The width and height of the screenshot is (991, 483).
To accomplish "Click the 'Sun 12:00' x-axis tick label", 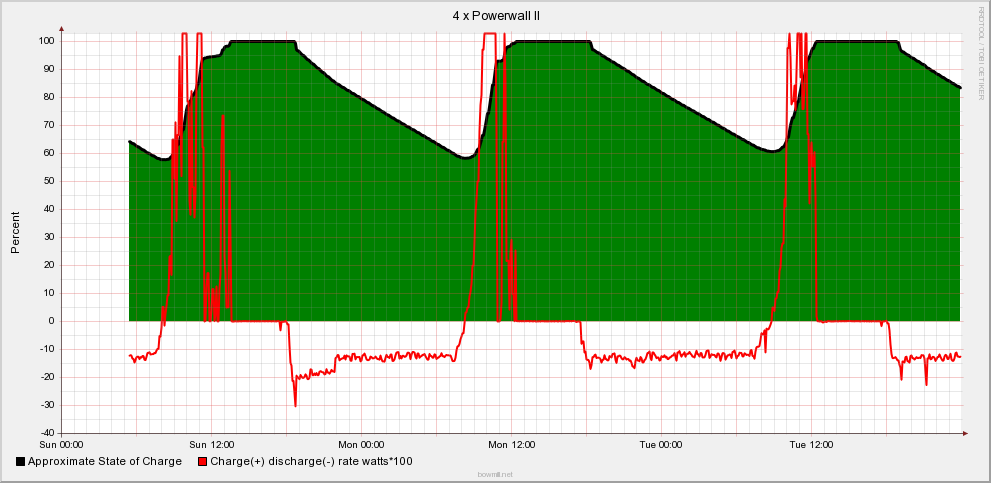I will [211, 445].
